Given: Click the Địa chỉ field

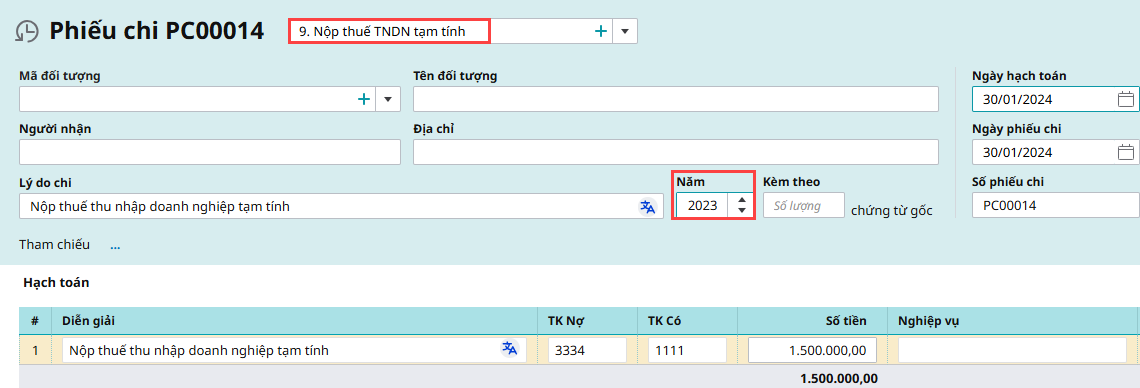Looking at the screenshot, I should coord(675,152).
